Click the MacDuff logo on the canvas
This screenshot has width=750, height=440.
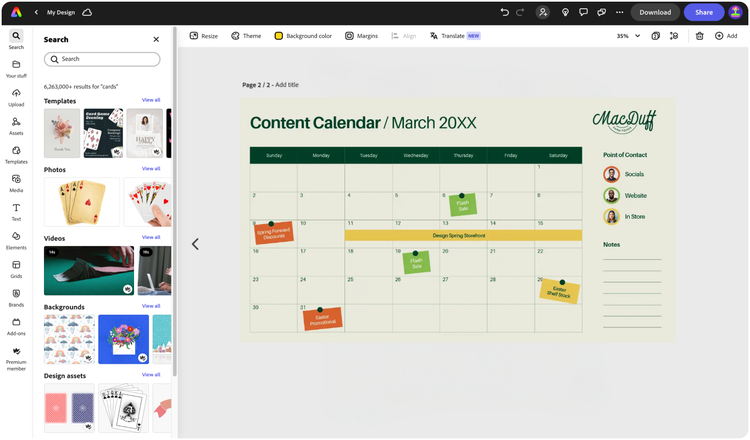pos(624,121)
